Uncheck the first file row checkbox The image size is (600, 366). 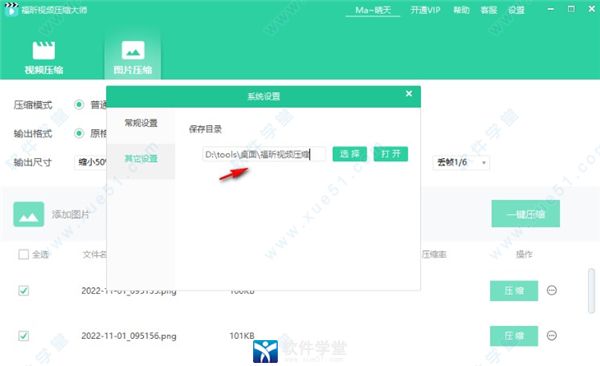pyautogui.click(x=23, y=291)
